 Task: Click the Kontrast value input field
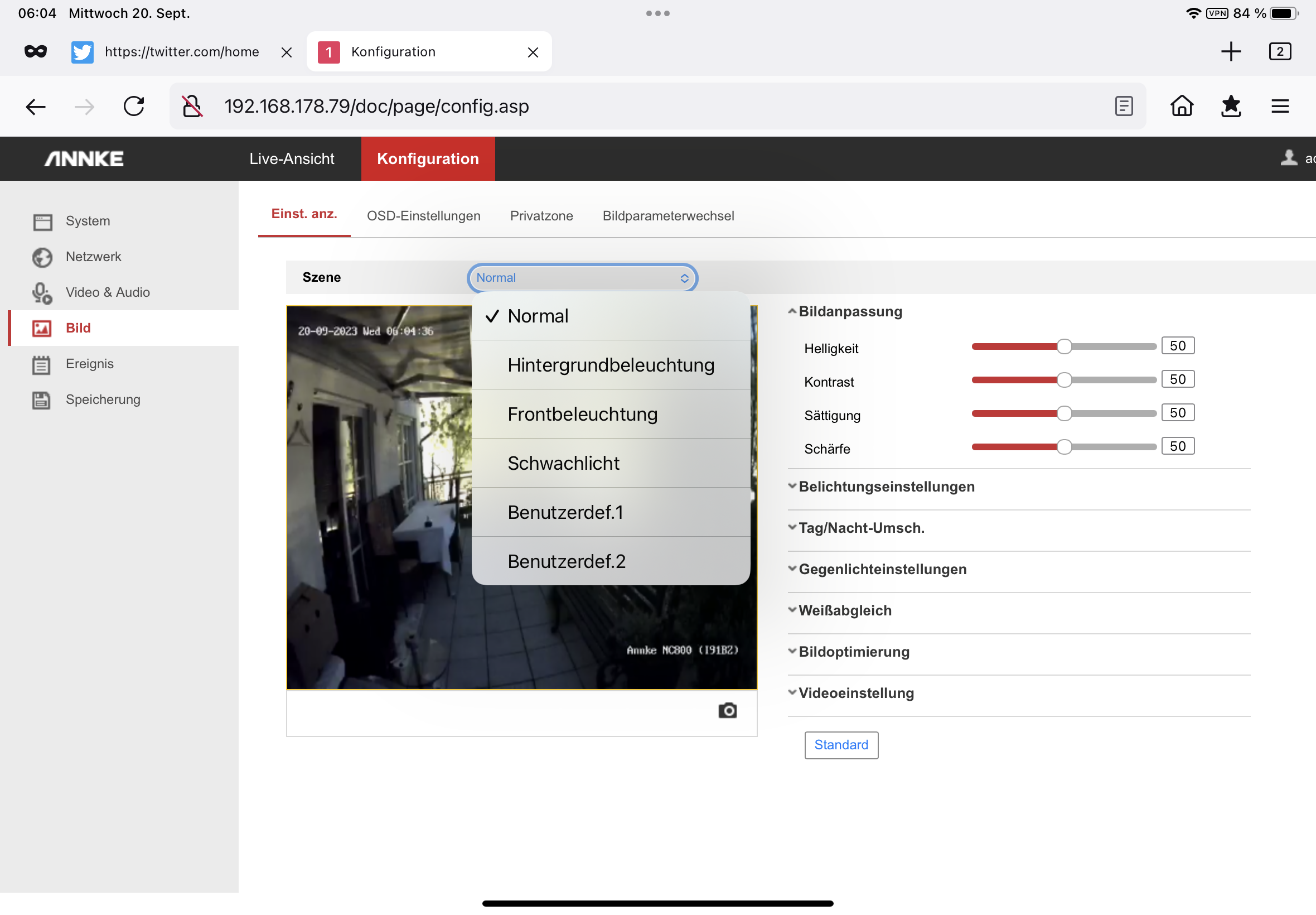(1177, 379)
